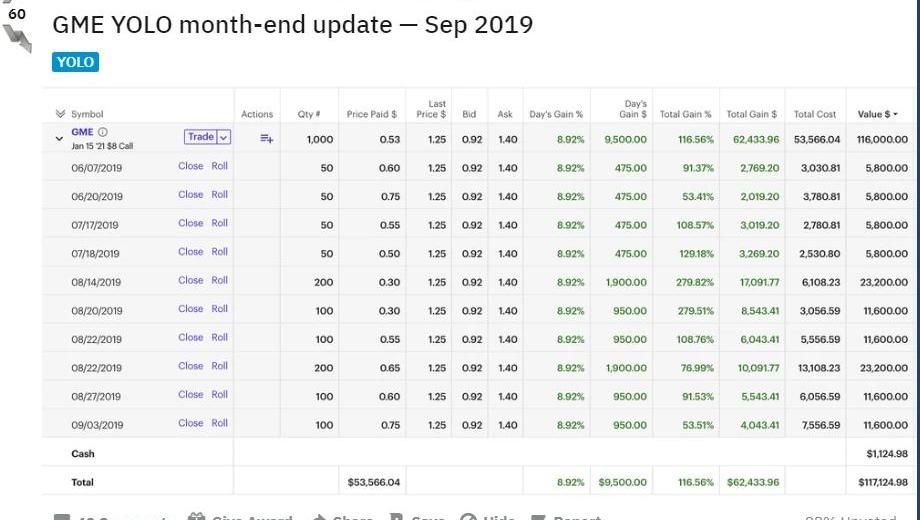Roll the 07/18/2019 lot
This screenshot has height=520, width=920.
coord(219,252)
